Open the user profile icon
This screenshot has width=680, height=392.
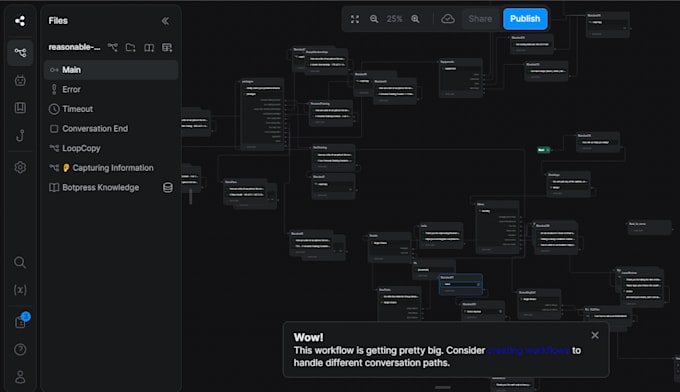coord(20,377)
